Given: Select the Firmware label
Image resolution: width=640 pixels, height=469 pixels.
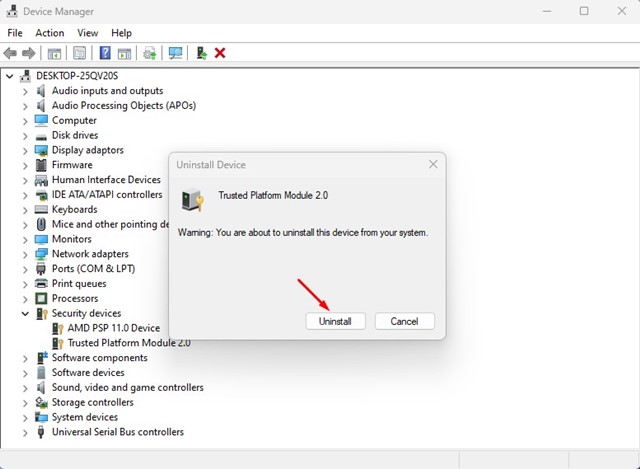Looking at the screenshot, I should coord(72,165).
